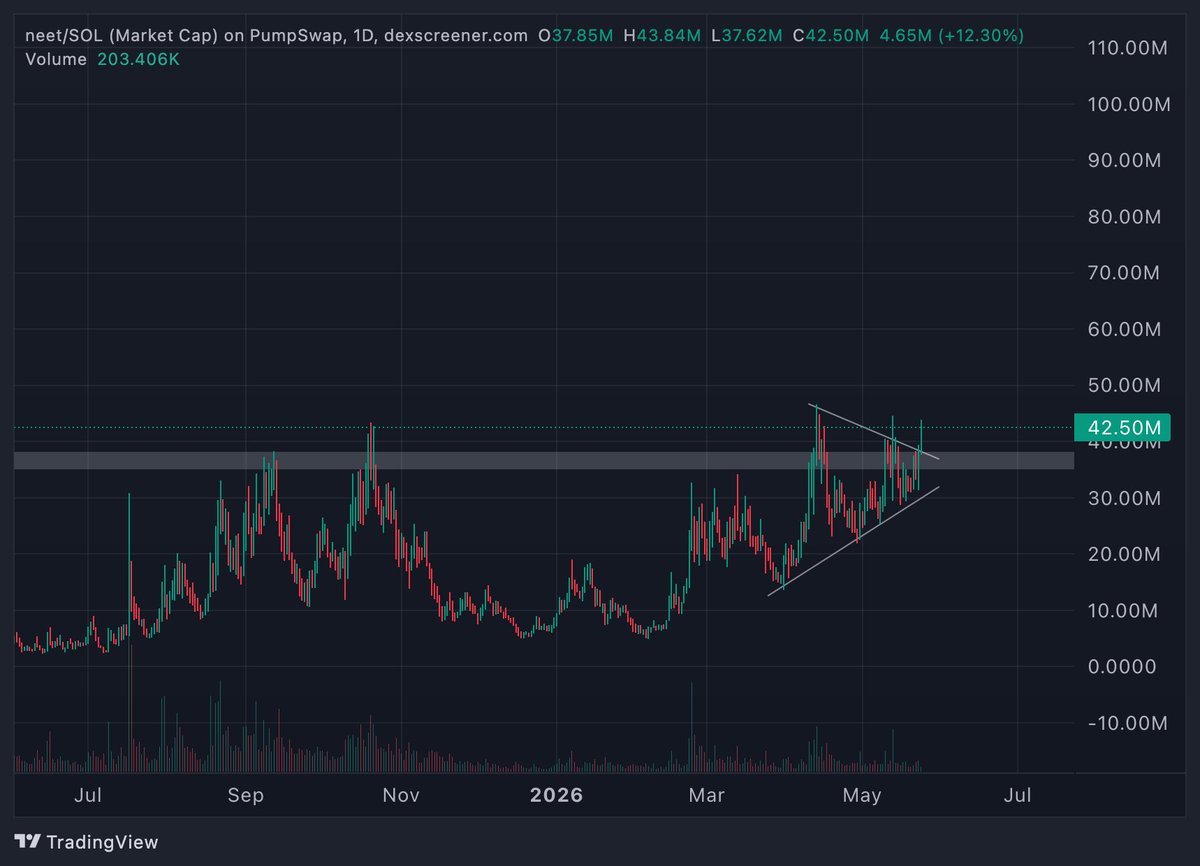
Task: Click the close value C42.50M
Action: (x=832, y=35)
